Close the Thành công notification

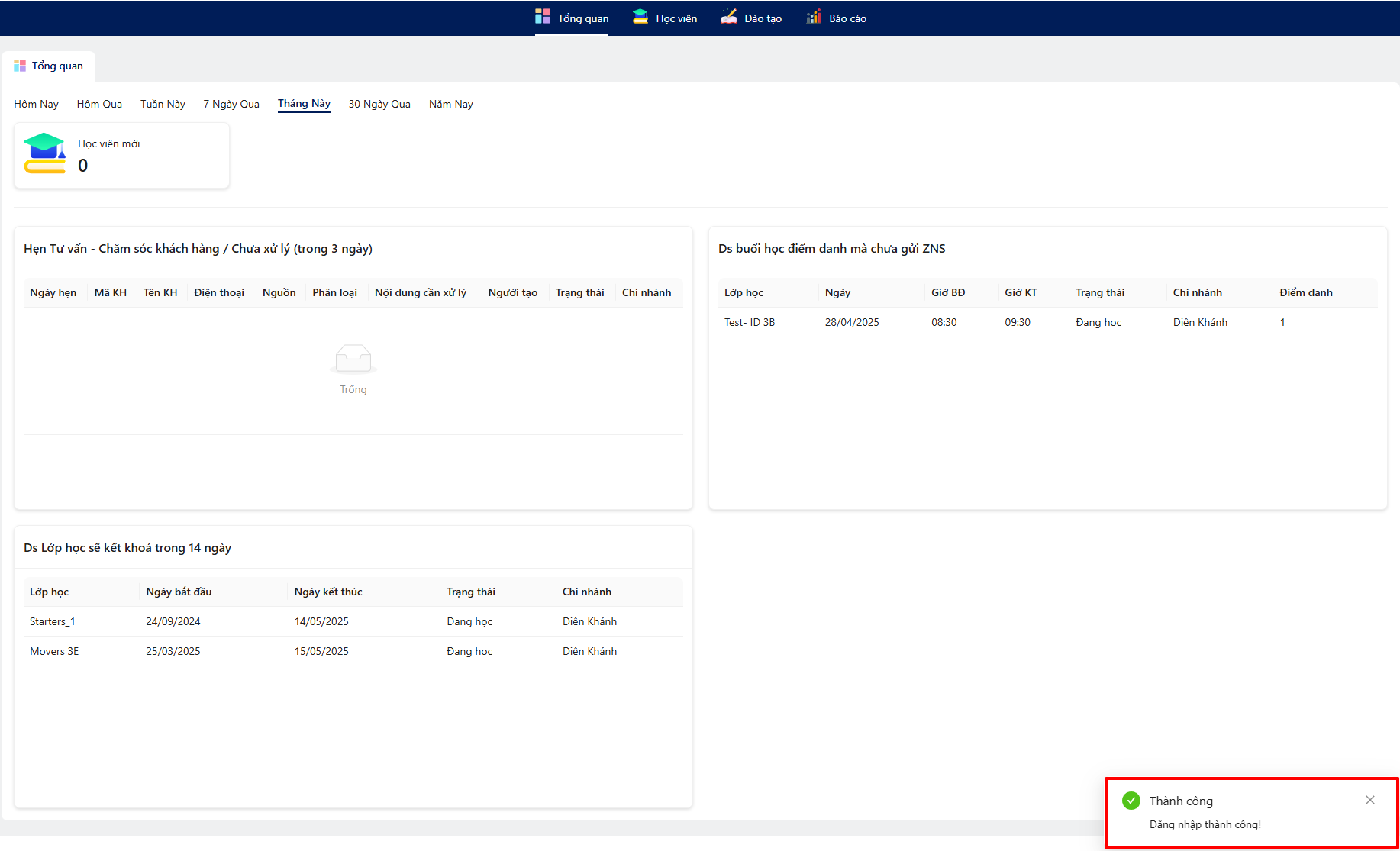pos(1370,800)
